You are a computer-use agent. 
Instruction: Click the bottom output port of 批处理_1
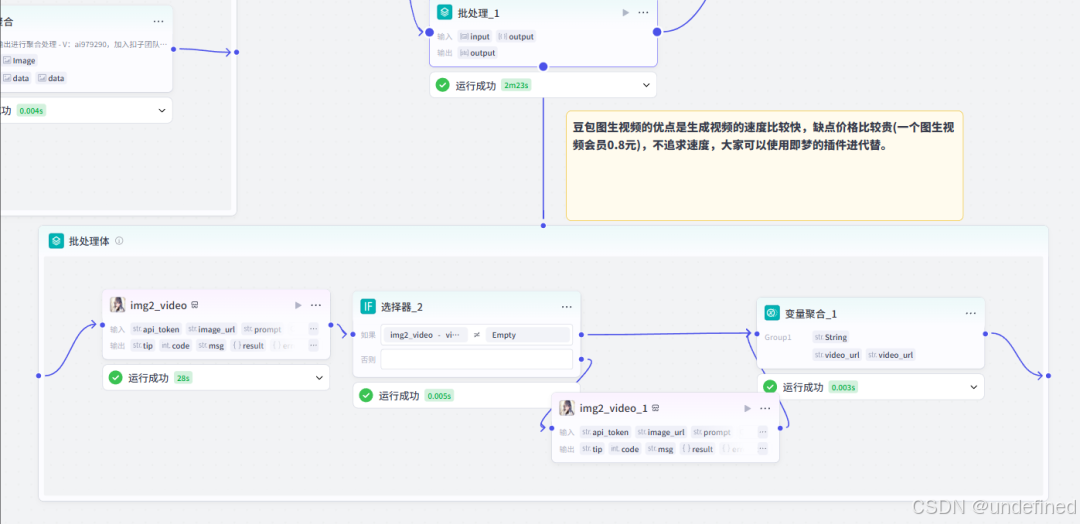pyautogui.click(x=543, y=67)
